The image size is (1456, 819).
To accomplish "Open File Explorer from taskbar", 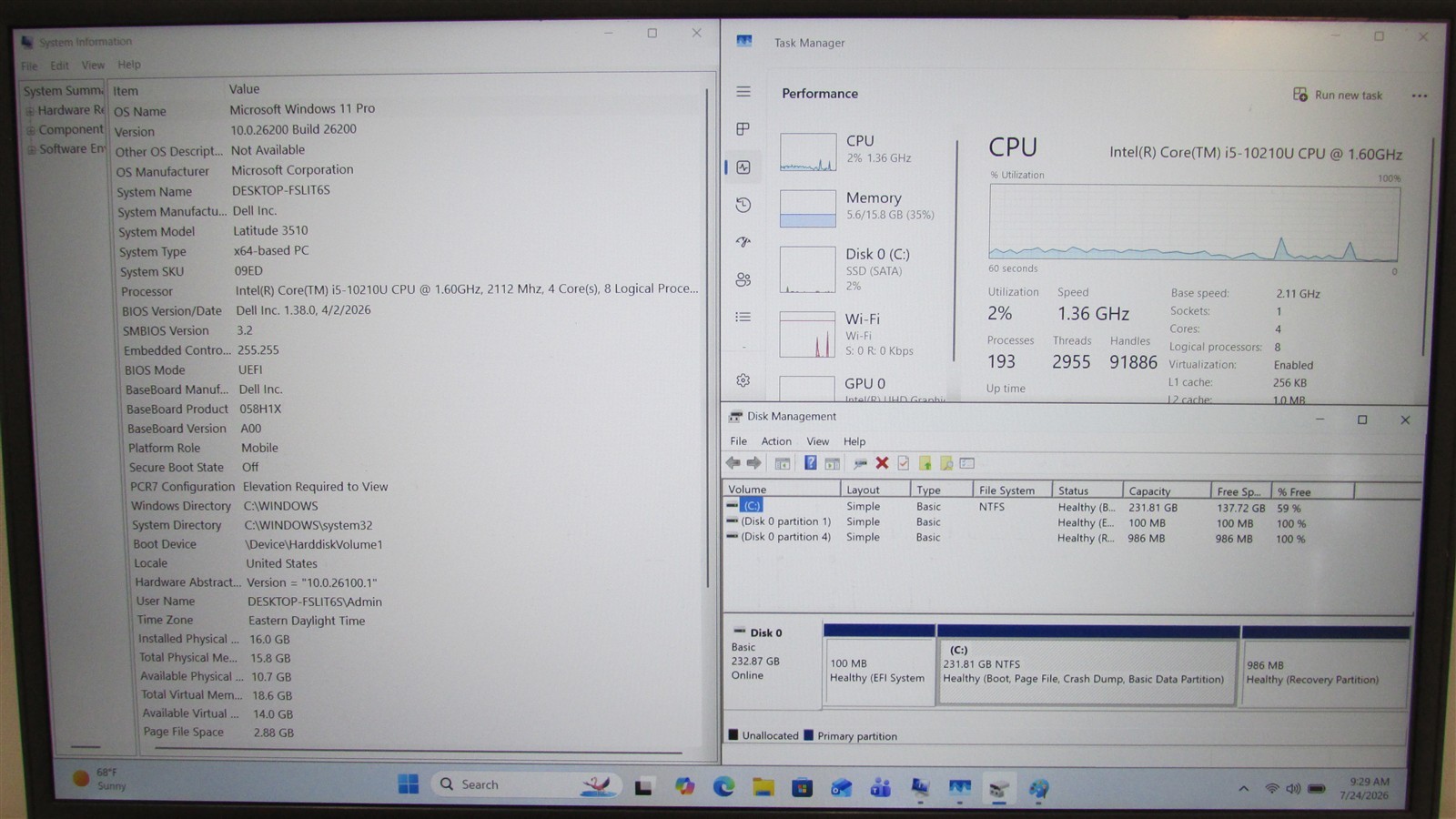I will [763, 787].
